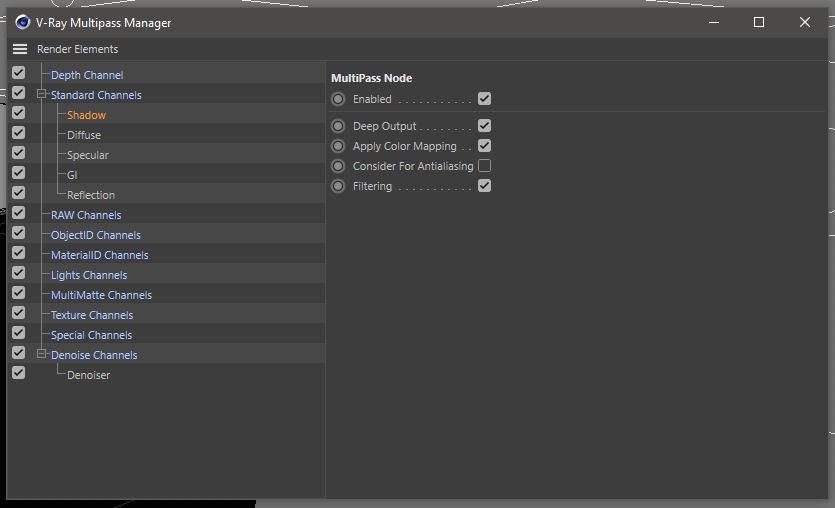835x508 pixels.
Task: Uncheck the Depth Channel checkbox
Action: [x=19, y=72]
